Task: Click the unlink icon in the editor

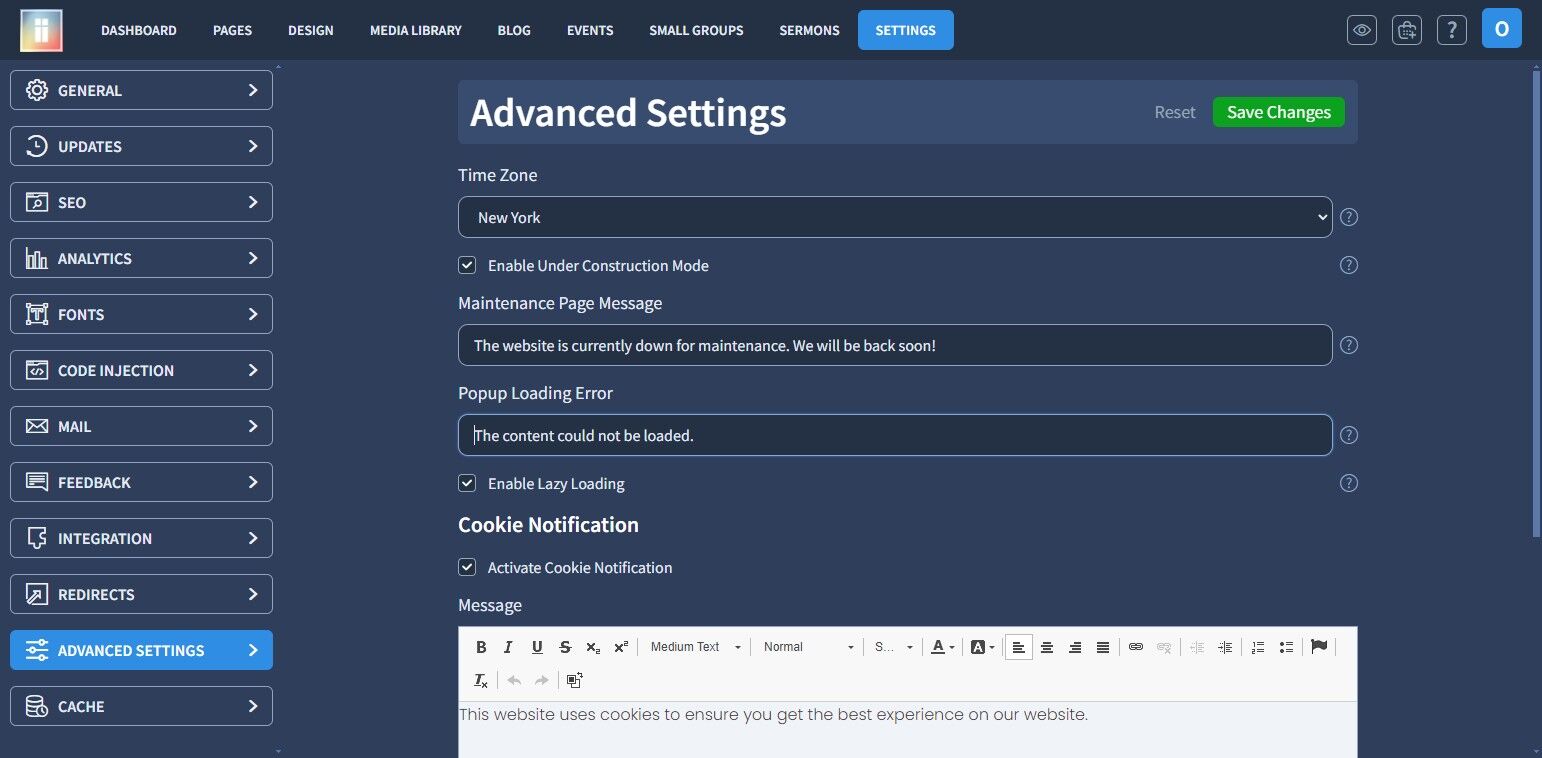Action: 1164,647
